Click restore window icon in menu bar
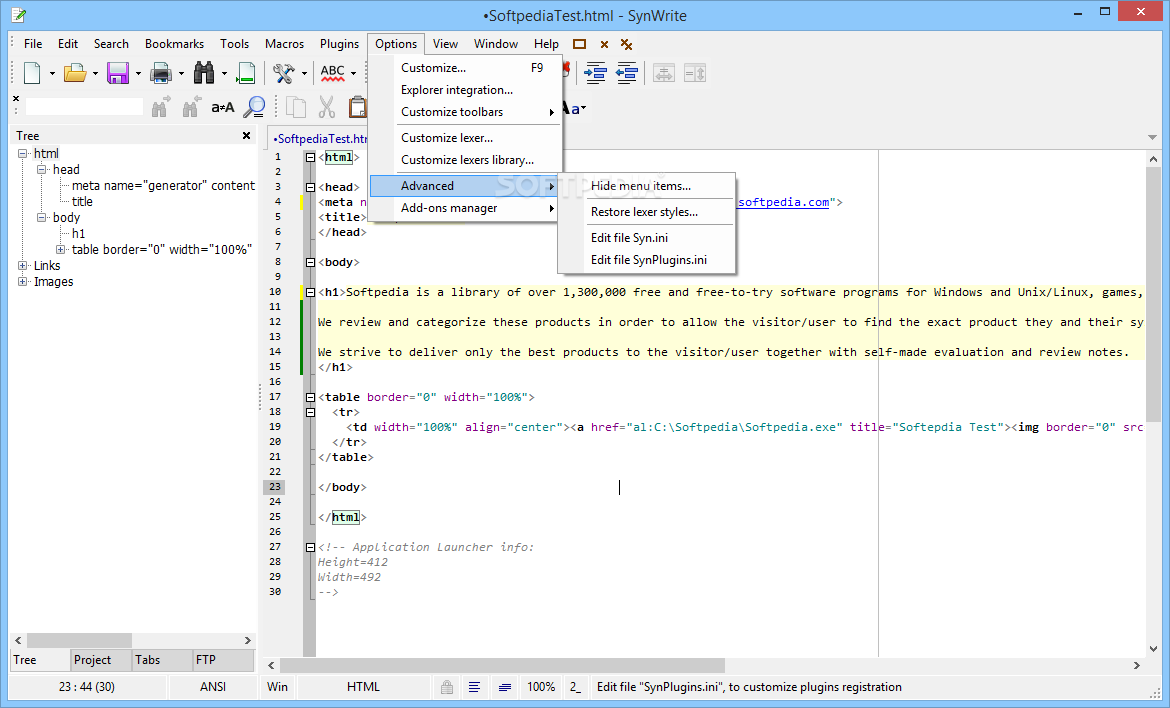 point(579,44)
